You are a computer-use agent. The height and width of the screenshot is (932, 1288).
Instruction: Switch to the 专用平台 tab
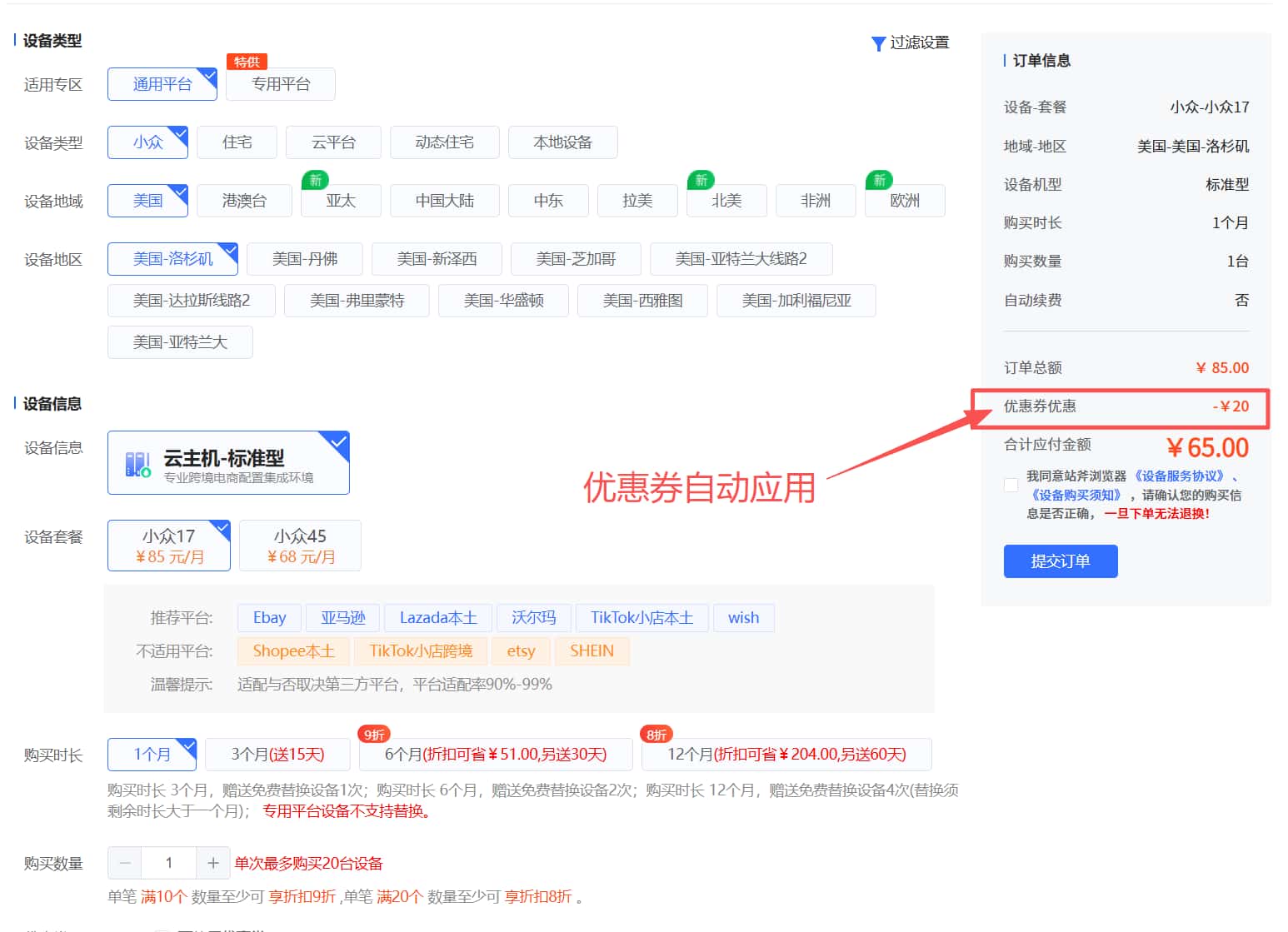(280, 84)
